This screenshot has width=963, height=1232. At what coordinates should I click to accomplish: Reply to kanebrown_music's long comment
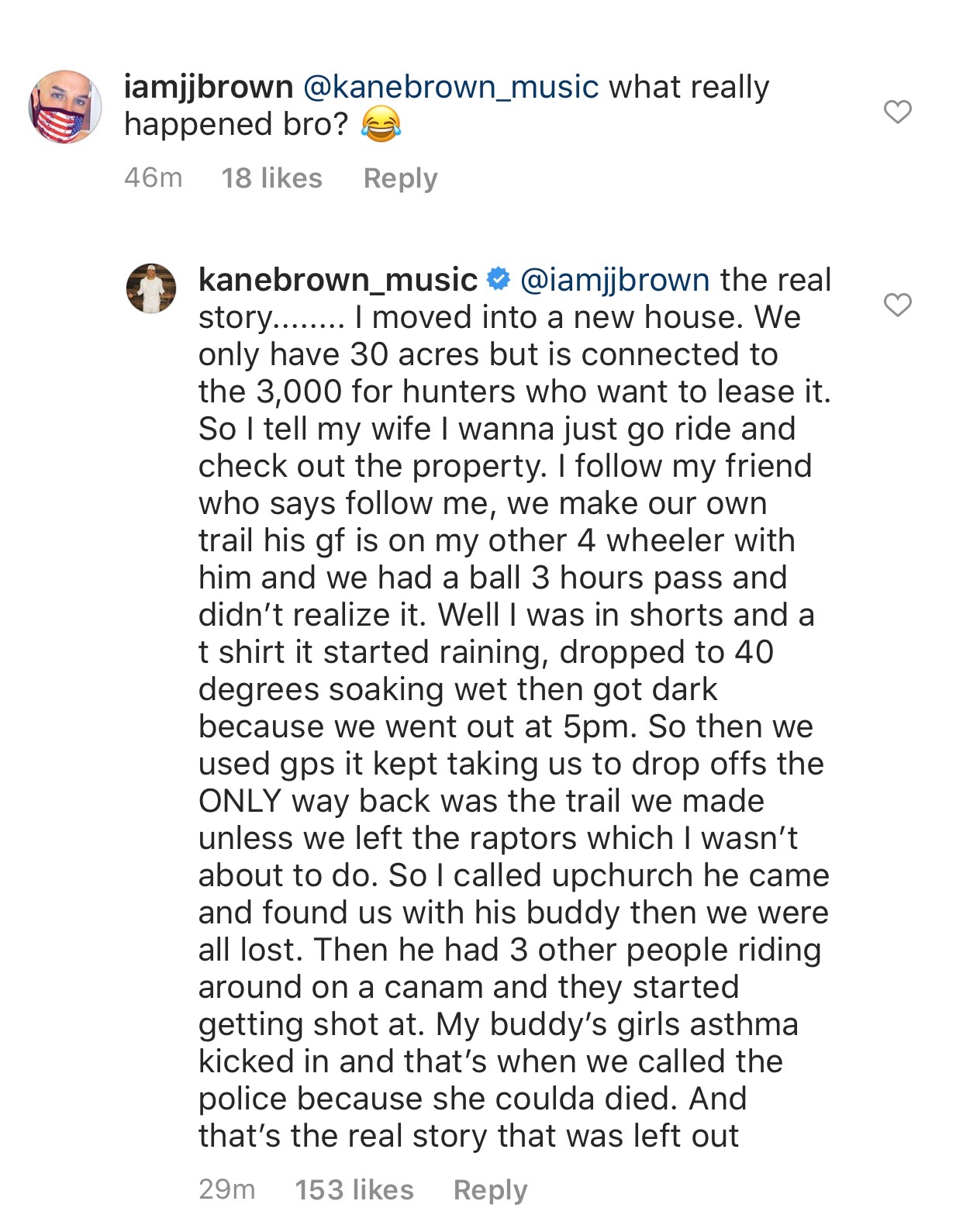[490, 1189]
